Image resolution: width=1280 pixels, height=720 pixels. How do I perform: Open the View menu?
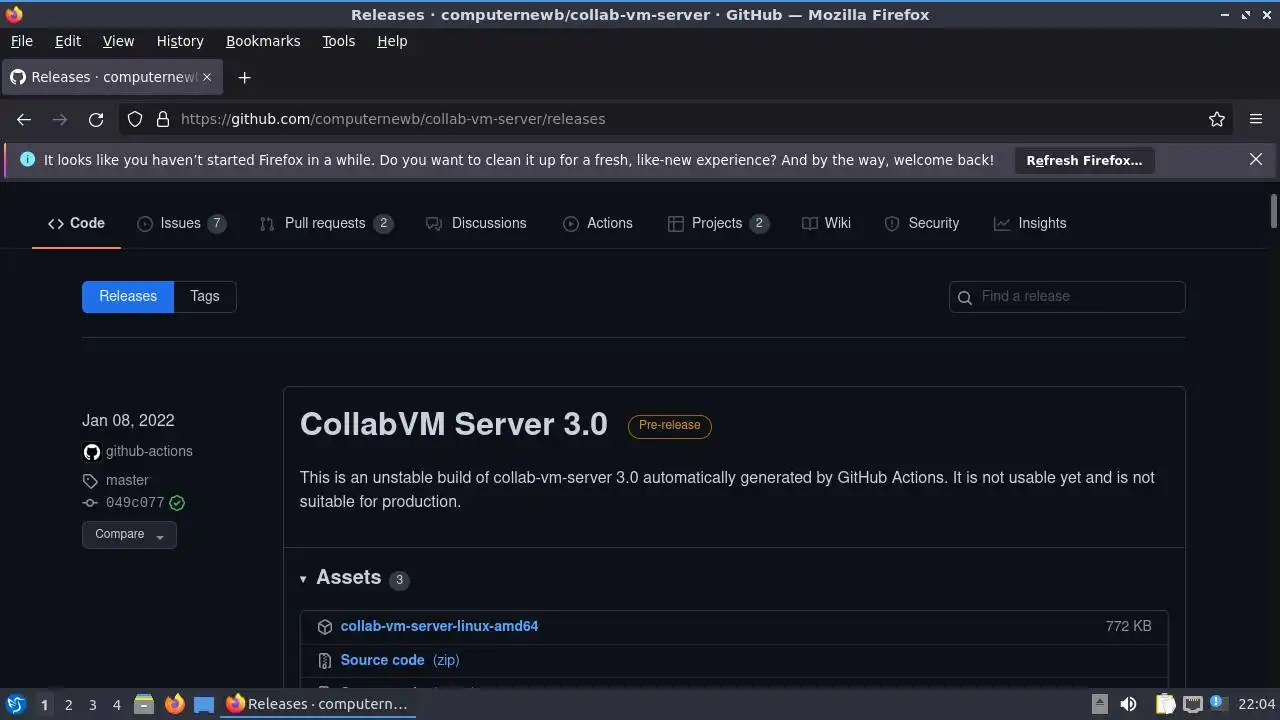pyautogui.click(x=118, y=41)
